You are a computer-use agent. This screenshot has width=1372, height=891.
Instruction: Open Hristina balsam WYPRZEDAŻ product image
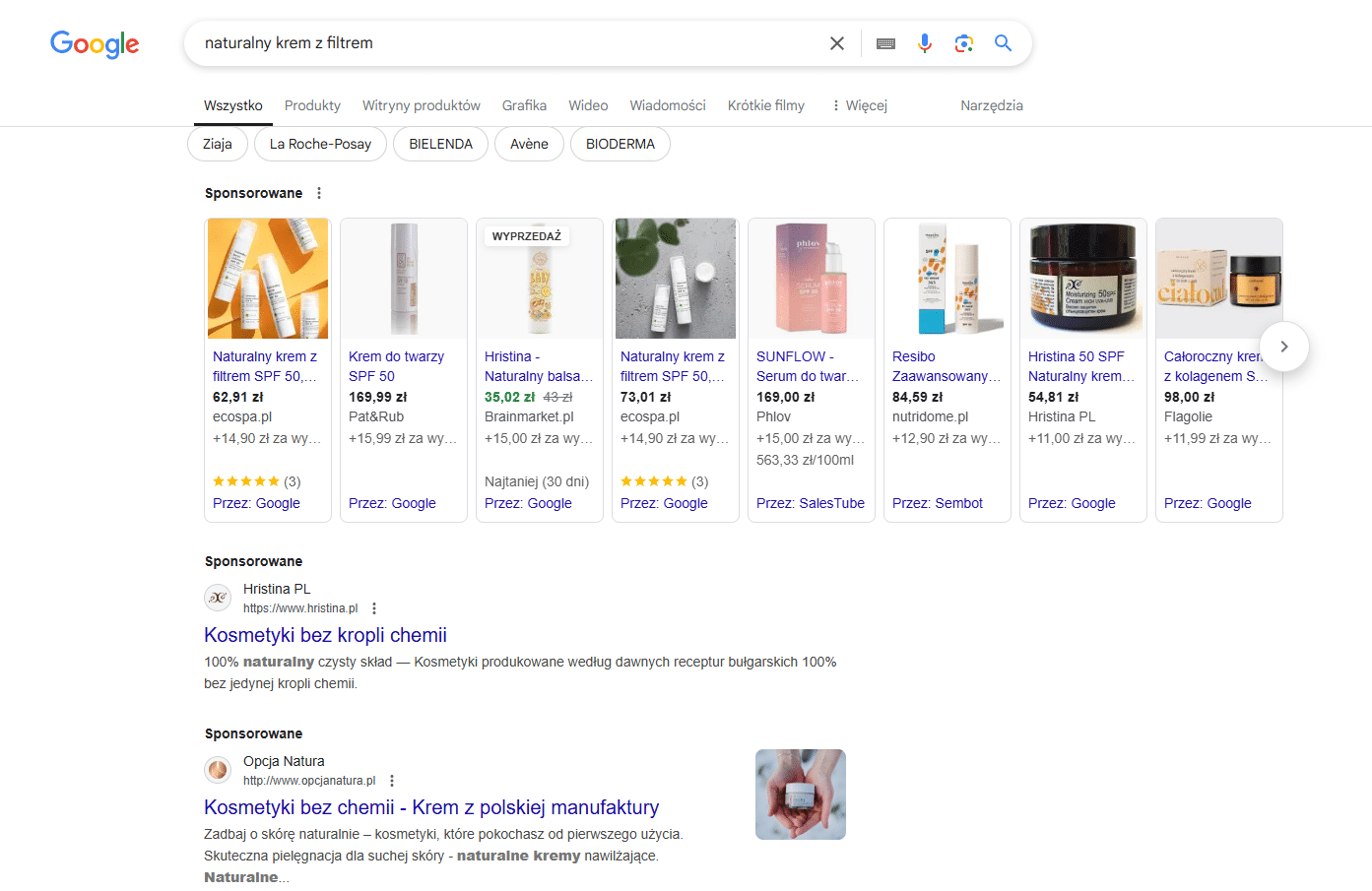540,279
